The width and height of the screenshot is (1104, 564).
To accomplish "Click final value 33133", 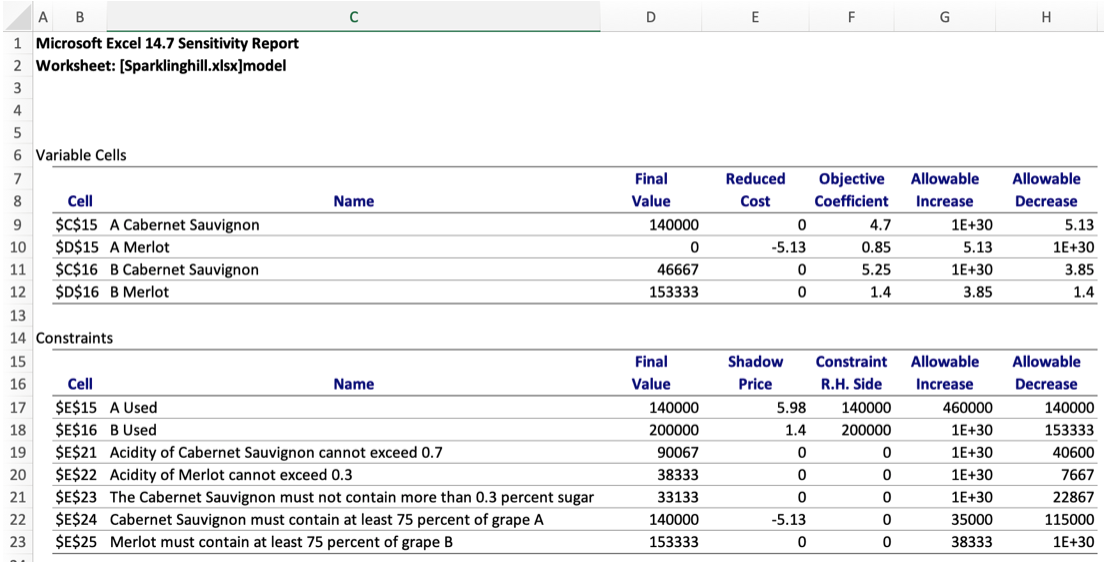I will [x=677, y=498].
